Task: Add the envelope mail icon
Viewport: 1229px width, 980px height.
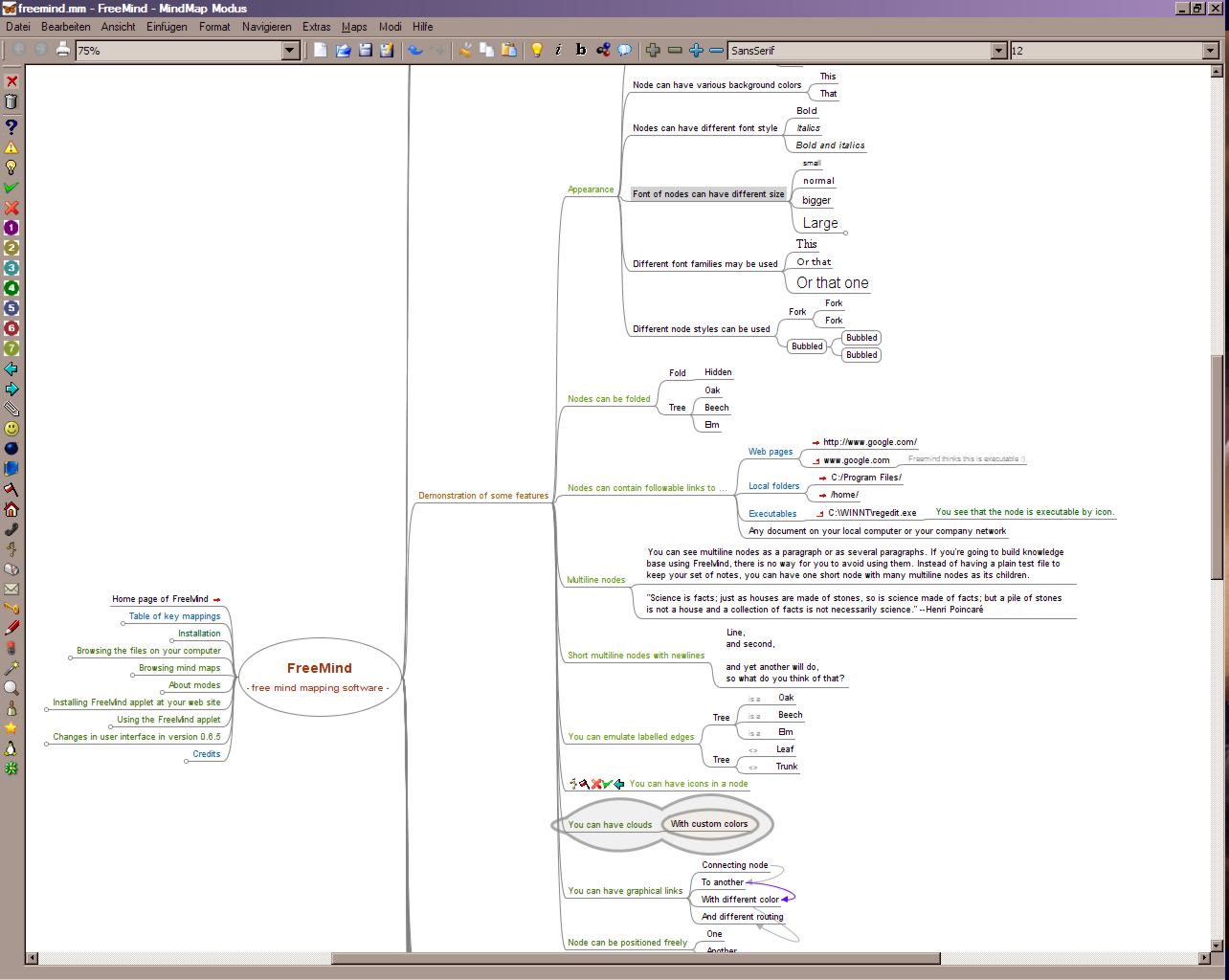Action: click(x=11, y=589)
